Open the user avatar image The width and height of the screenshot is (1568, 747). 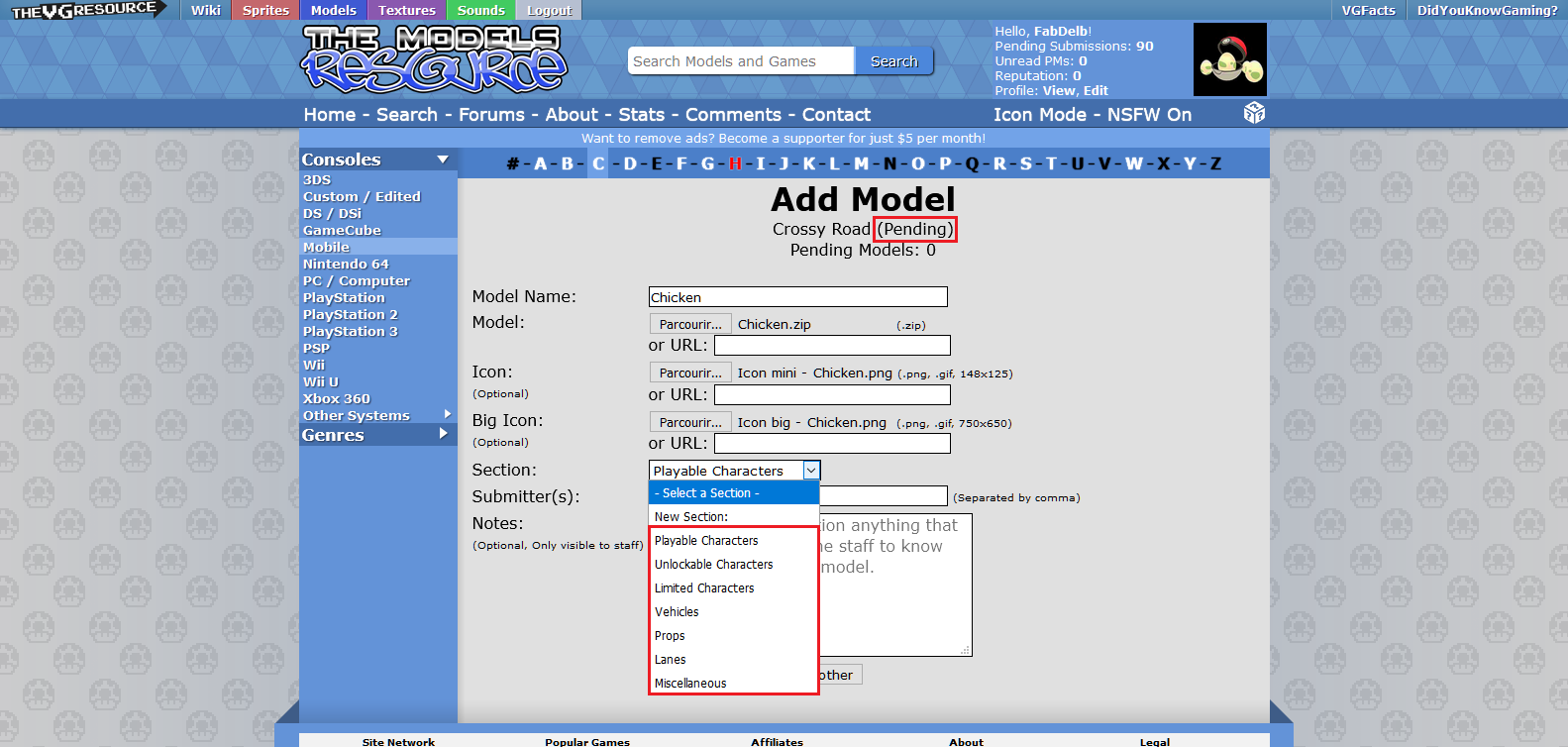(x=1229, y=59)
